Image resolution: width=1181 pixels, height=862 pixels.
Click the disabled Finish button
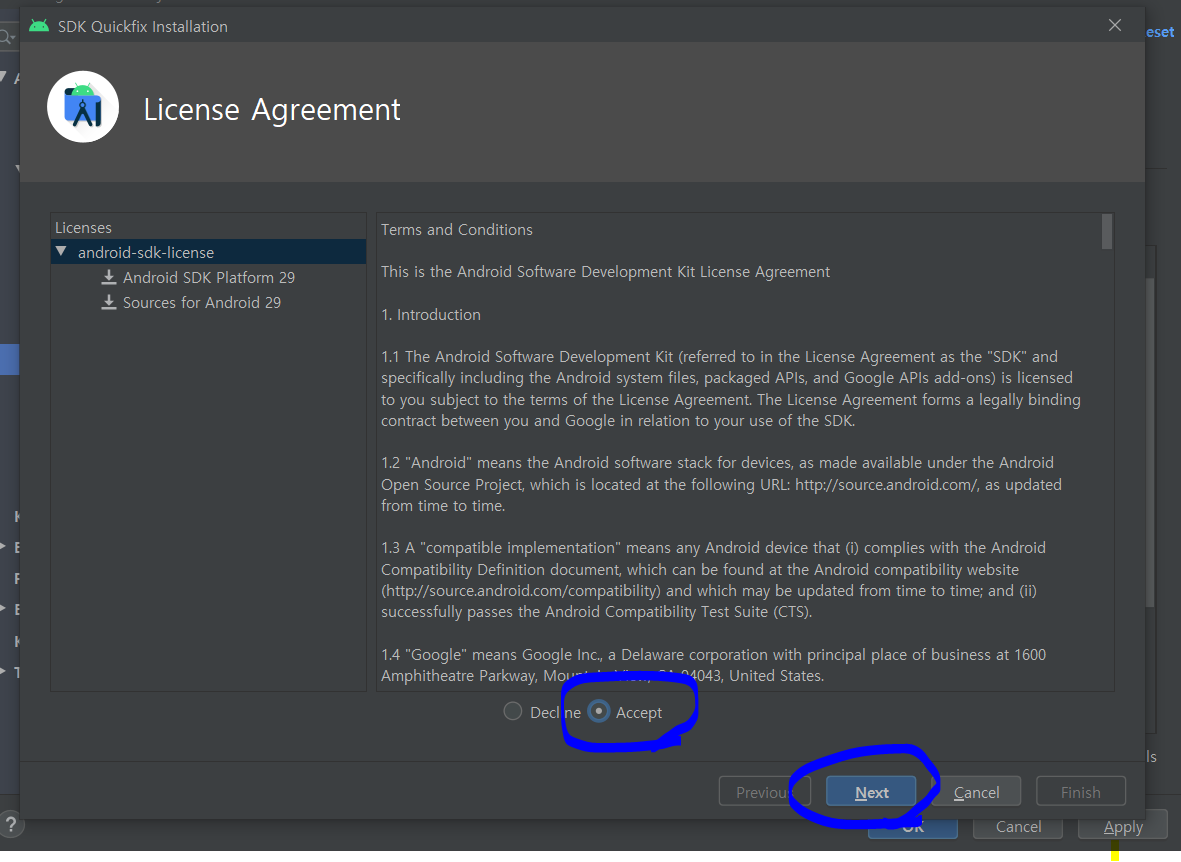coord(1081,792)
